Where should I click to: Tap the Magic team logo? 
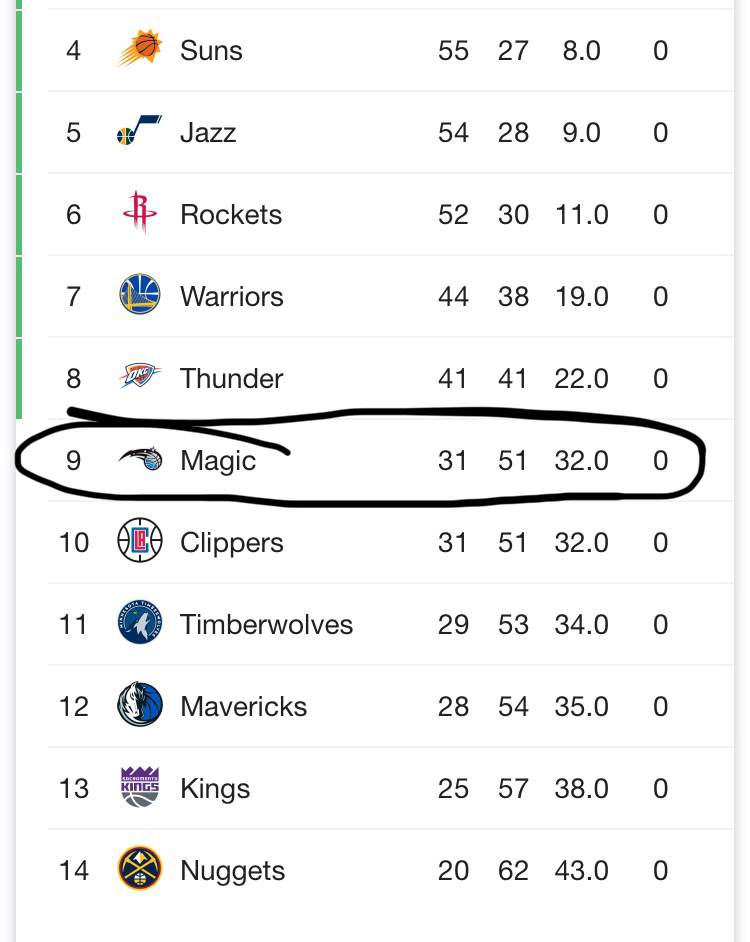click(x=140, y=458)
